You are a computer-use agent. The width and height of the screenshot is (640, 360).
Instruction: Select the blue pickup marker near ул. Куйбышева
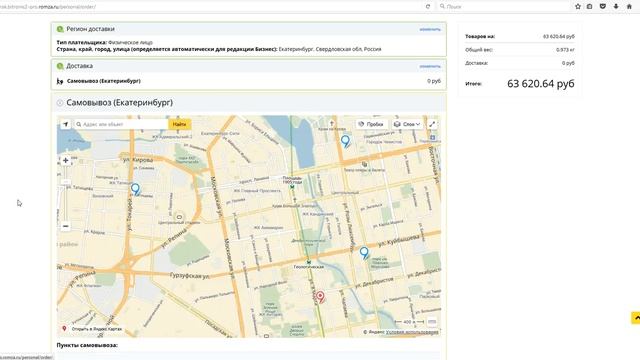pos(364,253)
